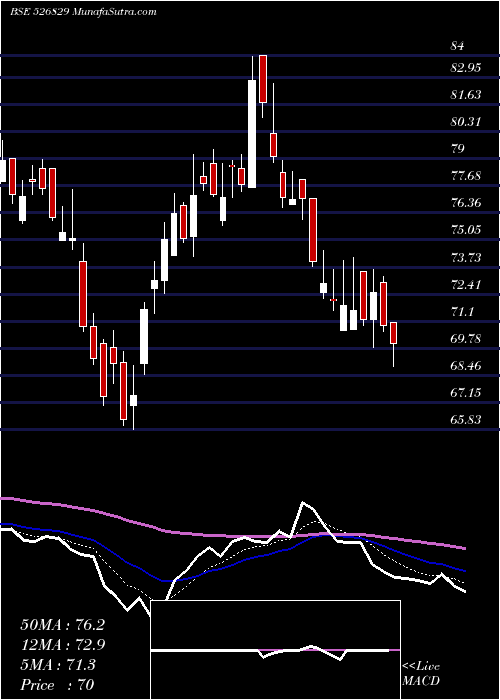Click the 76.36 price axis label
Screen dimensions: 500x700
coord(466,203)
